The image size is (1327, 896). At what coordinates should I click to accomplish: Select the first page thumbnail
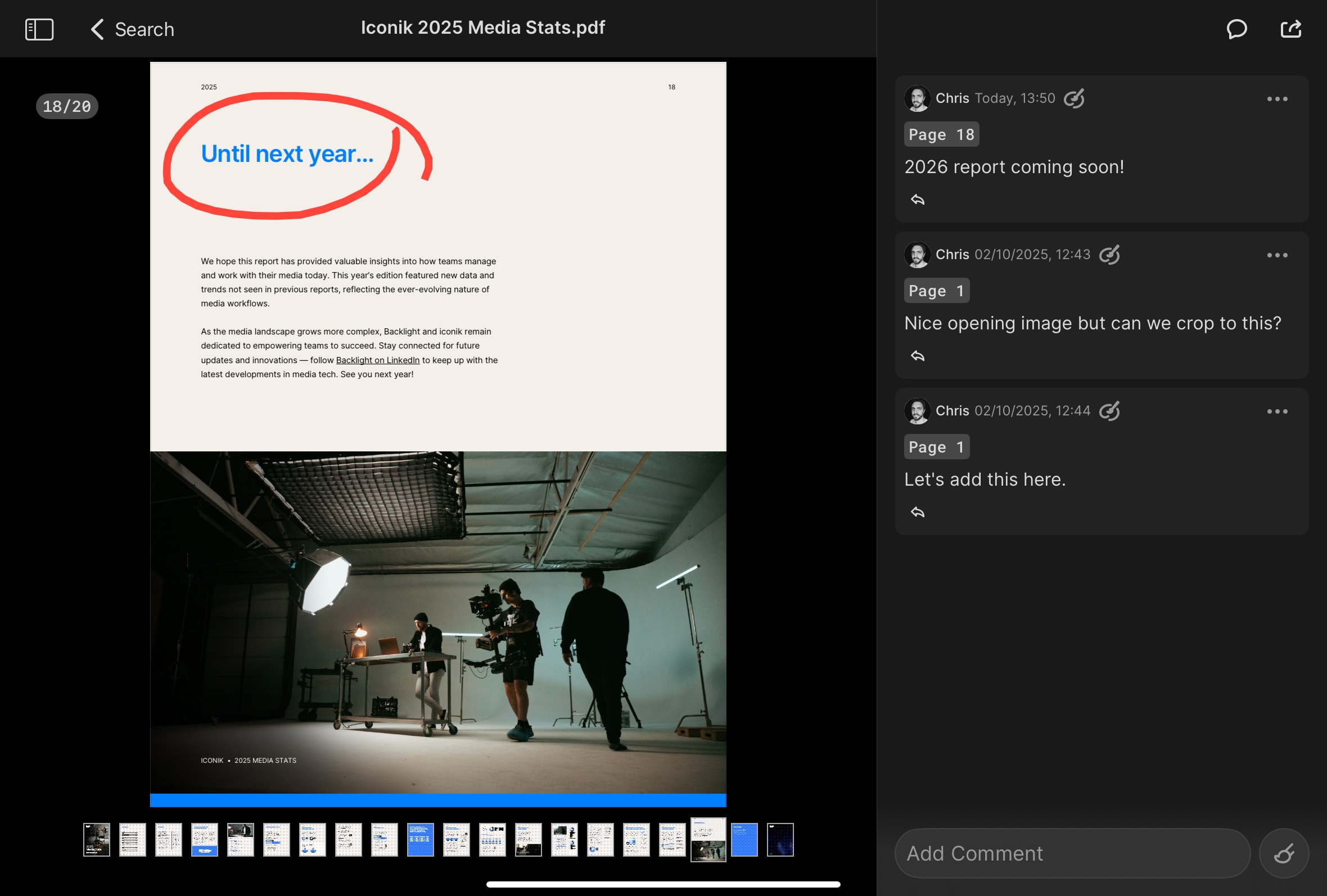[x=97, y=839]
